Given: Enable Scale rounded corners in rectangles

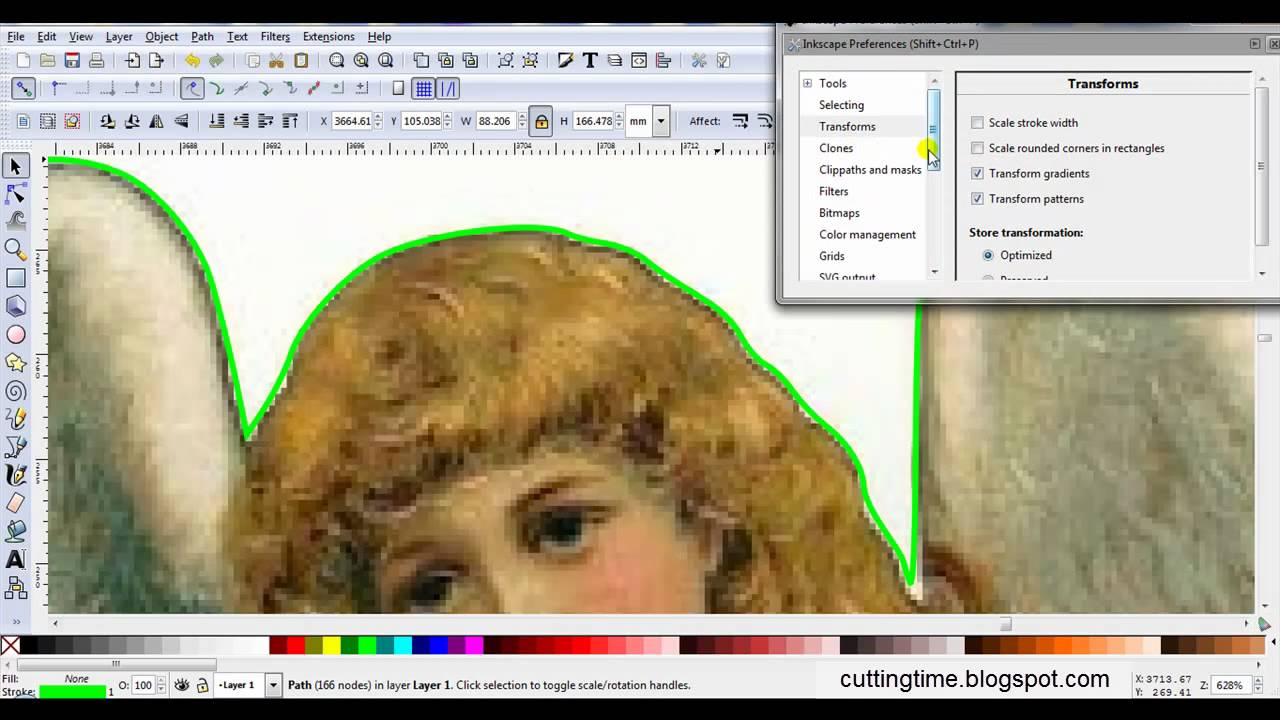Looking at the screenshot, I should (977, 148).
